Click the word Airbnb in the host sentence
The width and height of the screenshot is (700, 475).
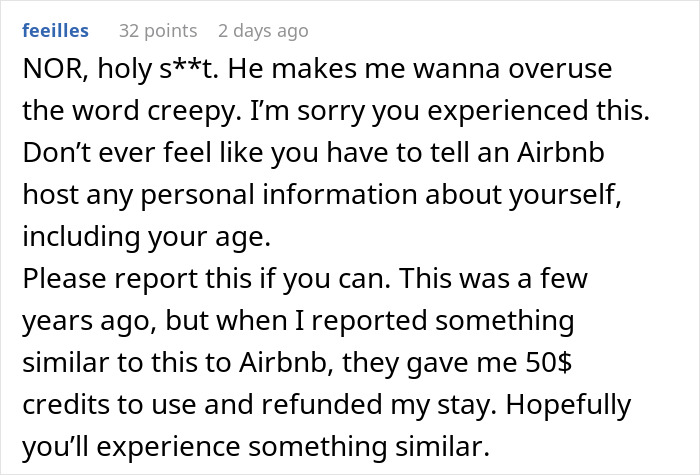point(558,154)
